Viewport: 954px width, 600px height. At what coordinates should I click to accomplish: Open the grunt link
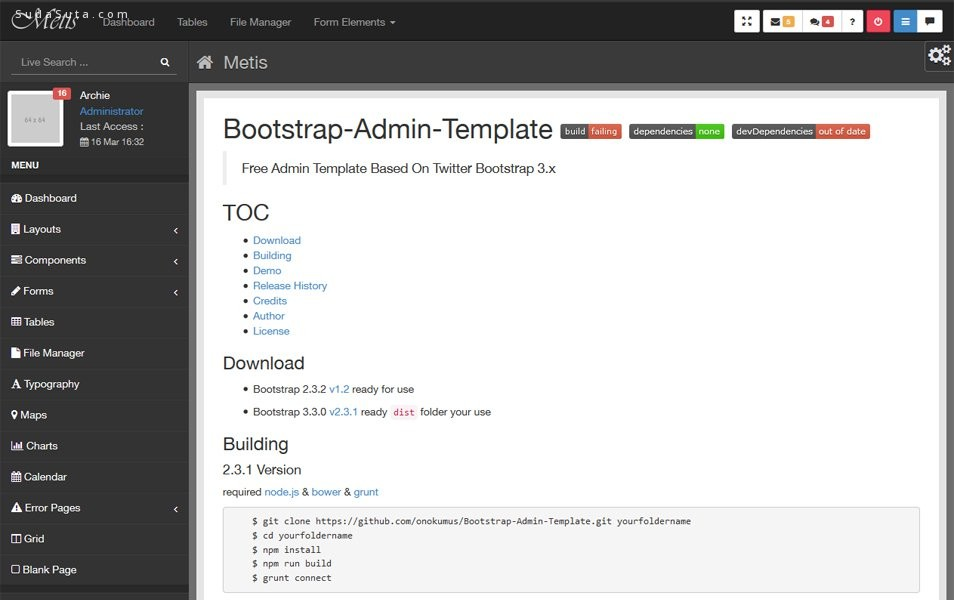click(x=366, y=492)
